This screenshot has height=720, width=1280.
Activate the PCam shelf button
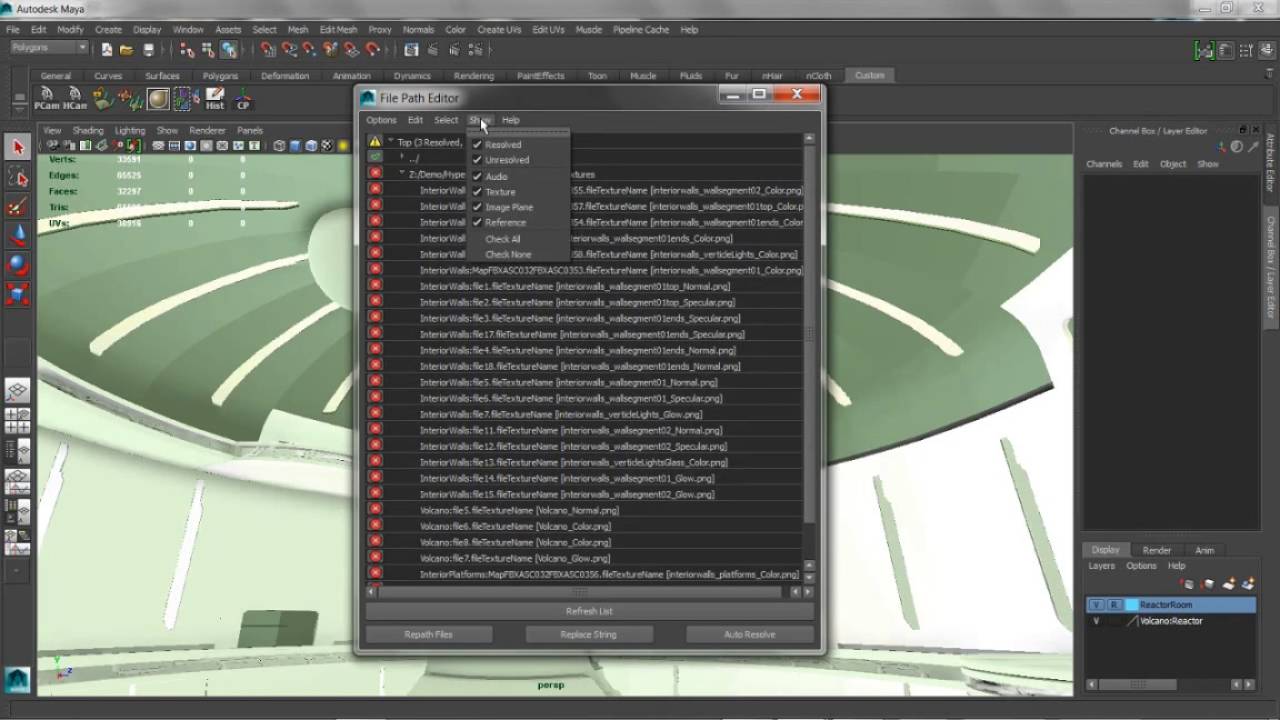click(x=46, y=98)
